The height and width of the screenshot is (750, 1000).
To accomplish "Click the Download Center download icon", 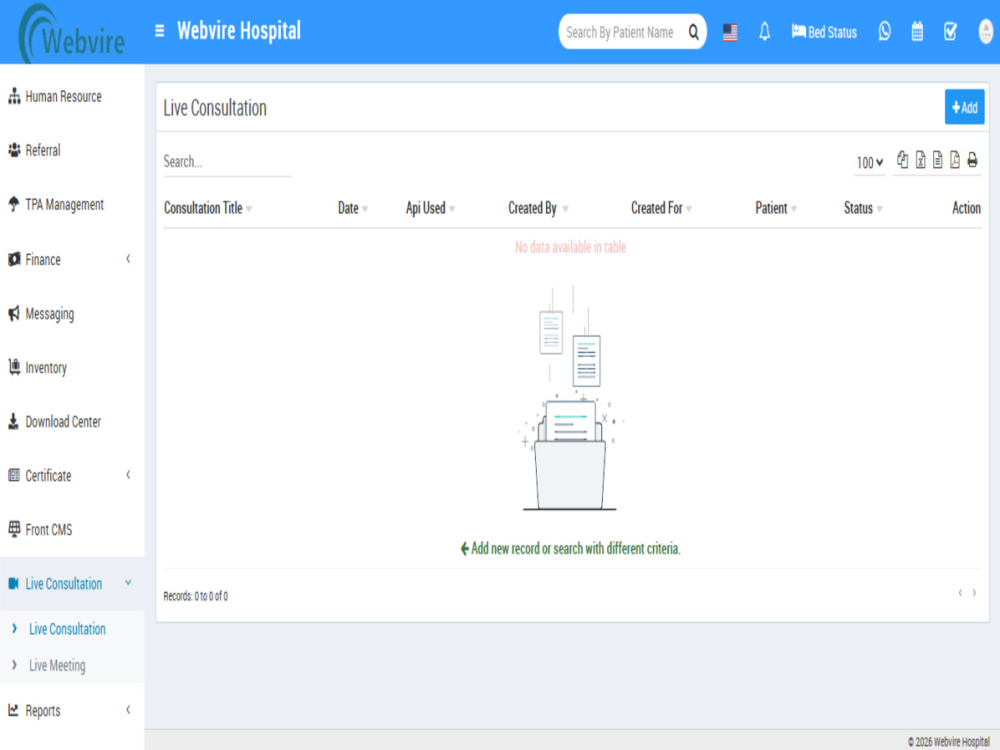I will [x=13, y=421].
